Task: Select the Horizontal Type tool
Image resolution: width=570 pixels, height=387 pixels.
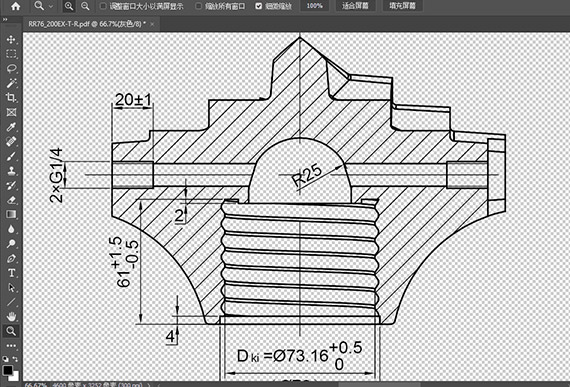Action: tap(11, 273)
